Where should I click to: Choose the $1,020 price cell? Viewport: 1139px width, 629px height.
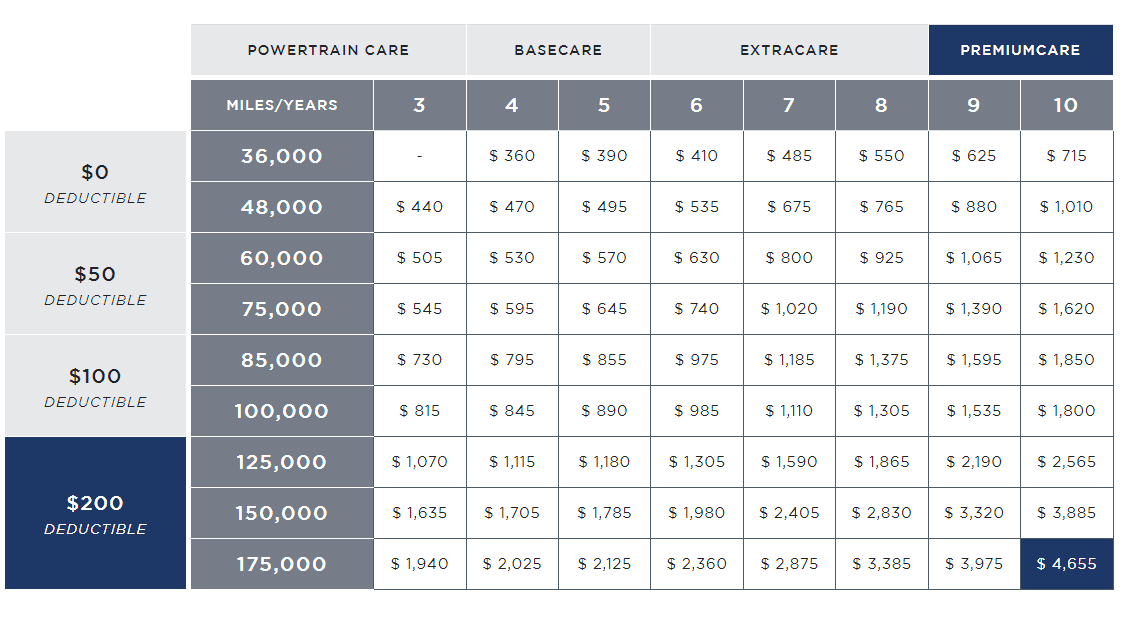(789, 309)
